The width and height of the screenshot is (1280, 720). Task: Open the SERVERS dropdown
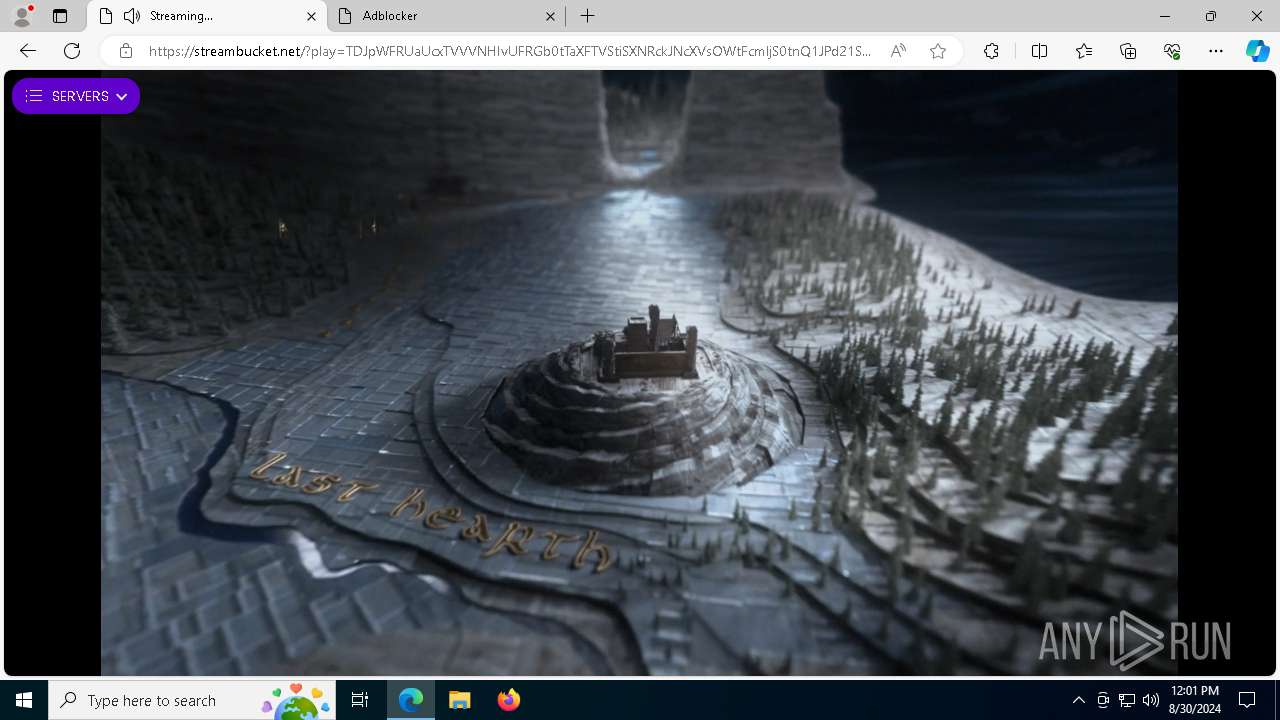(x=76, y=96)
